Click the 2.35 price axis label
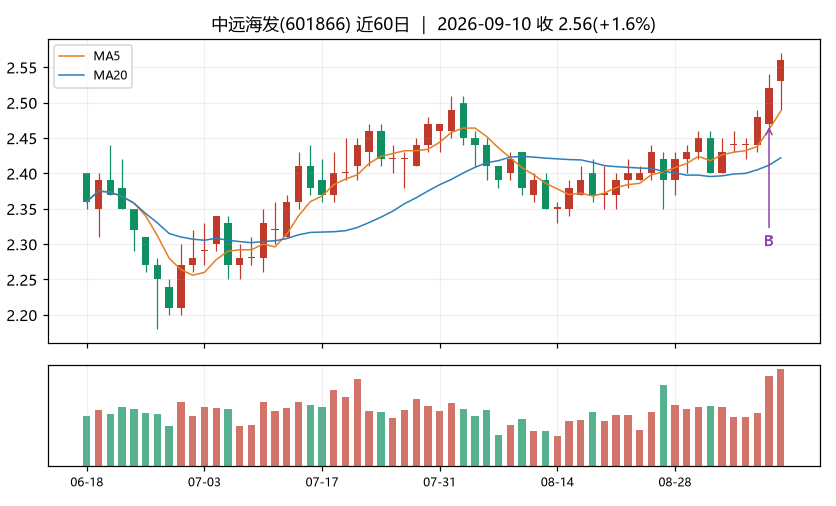836x506 pixels. point(21,210)
